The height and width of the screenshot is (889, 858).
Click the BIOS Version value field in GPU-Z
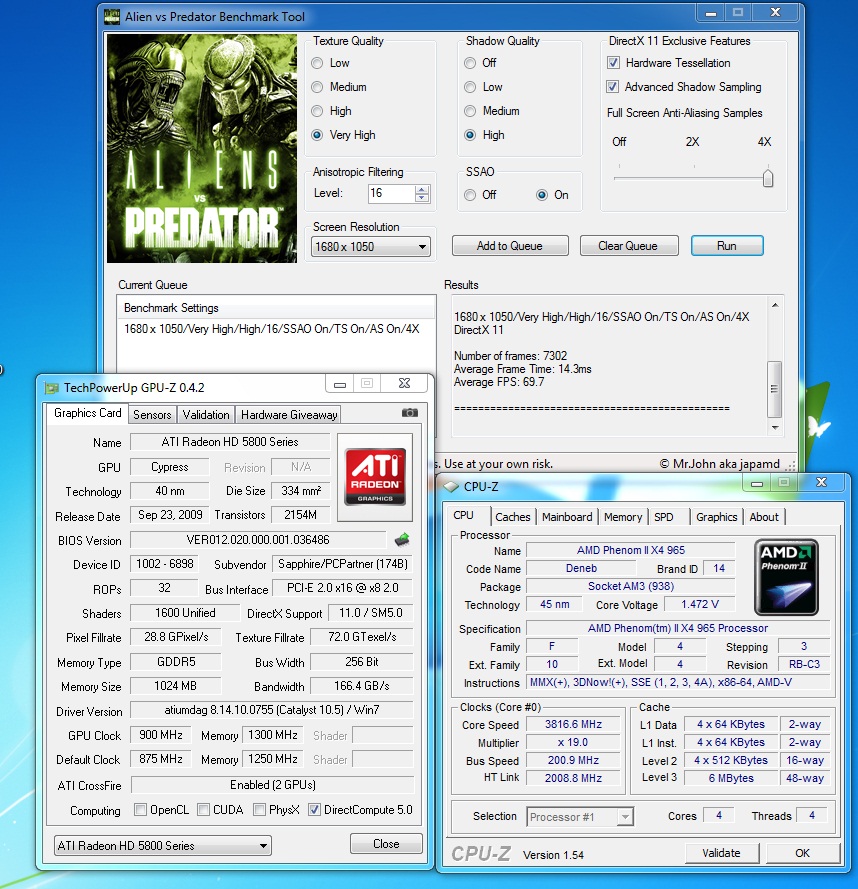coord(258,540)
